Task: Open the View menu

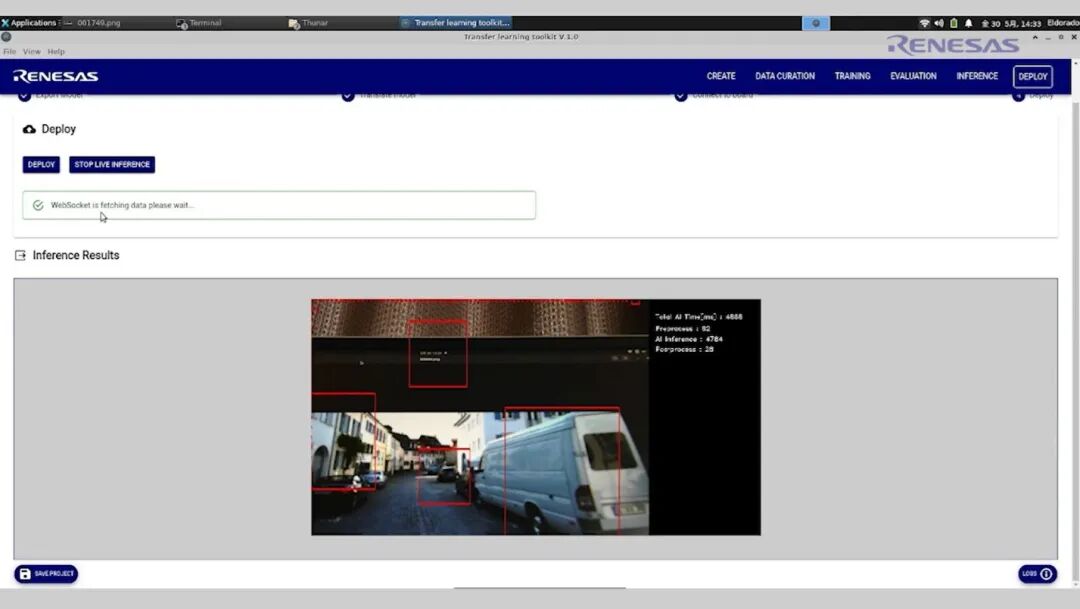Action: coord(32,52)
